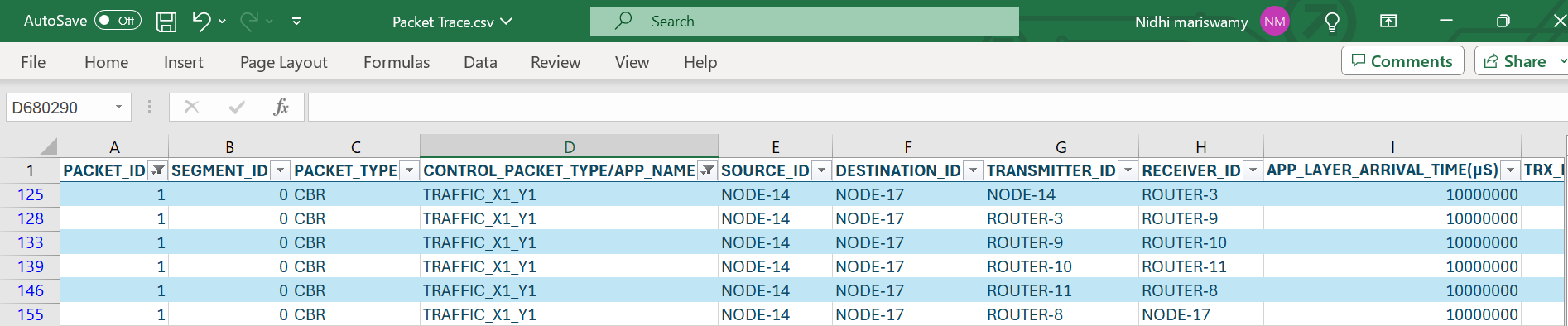Click ROUTER-8 receiver cell in row 146
The height and width of the screenshot is (326, 1568).
click(x=1200, y=290)
